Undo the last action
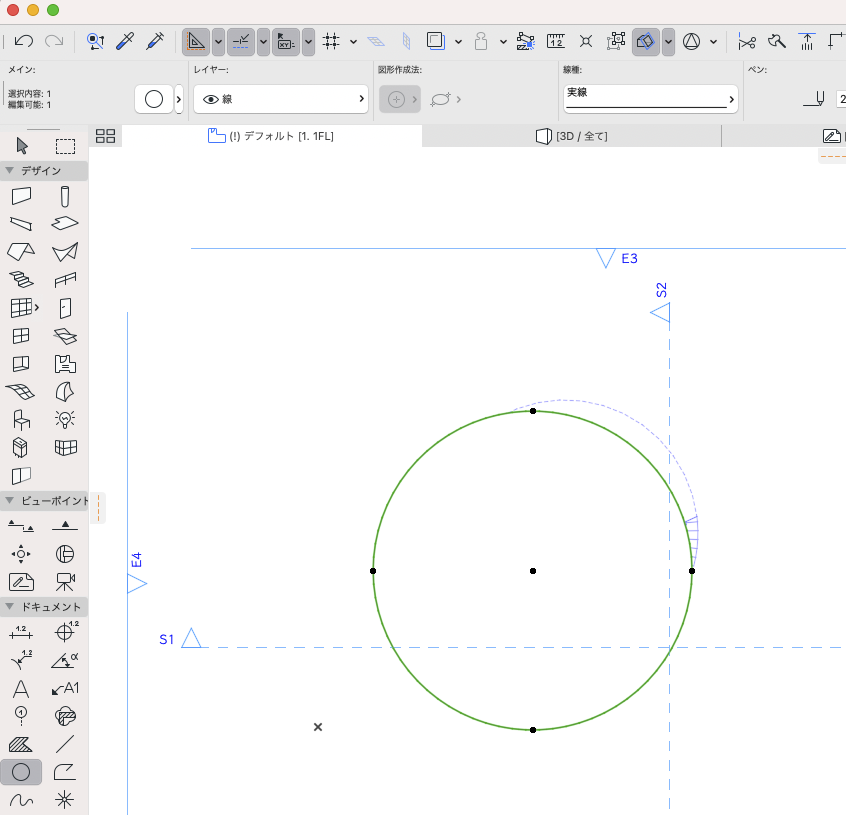Screen dimensions: 846x815 coord(24,41)
